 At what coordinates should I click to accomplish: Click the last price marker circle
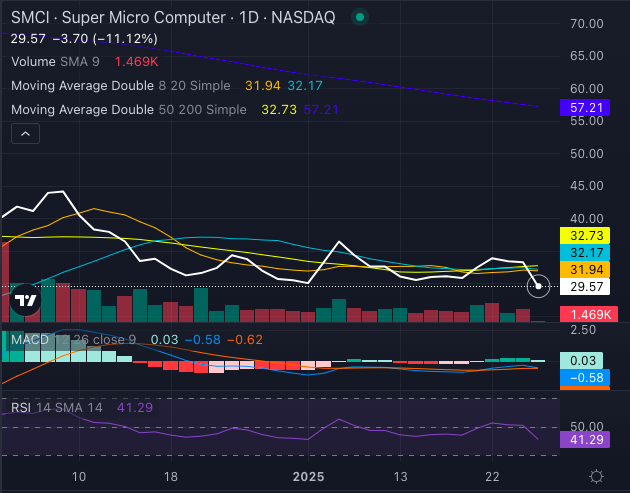click(540, 287)
